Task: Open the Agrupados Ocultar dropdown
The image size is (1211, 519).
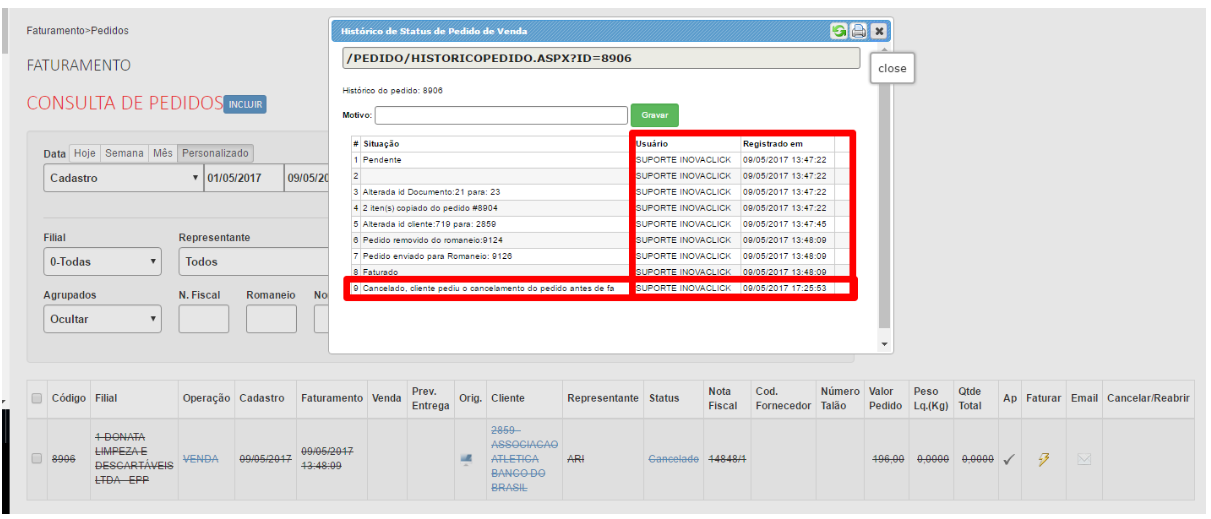Action: [102, 319]
